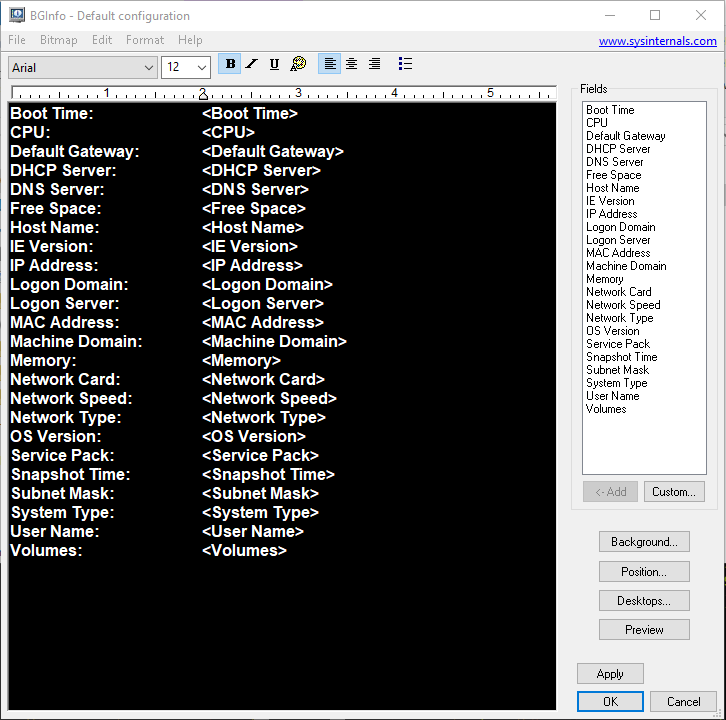This screenshot has height=720, width=726.
Task: Toggle underline text formatting
Action: coord(274,64)
